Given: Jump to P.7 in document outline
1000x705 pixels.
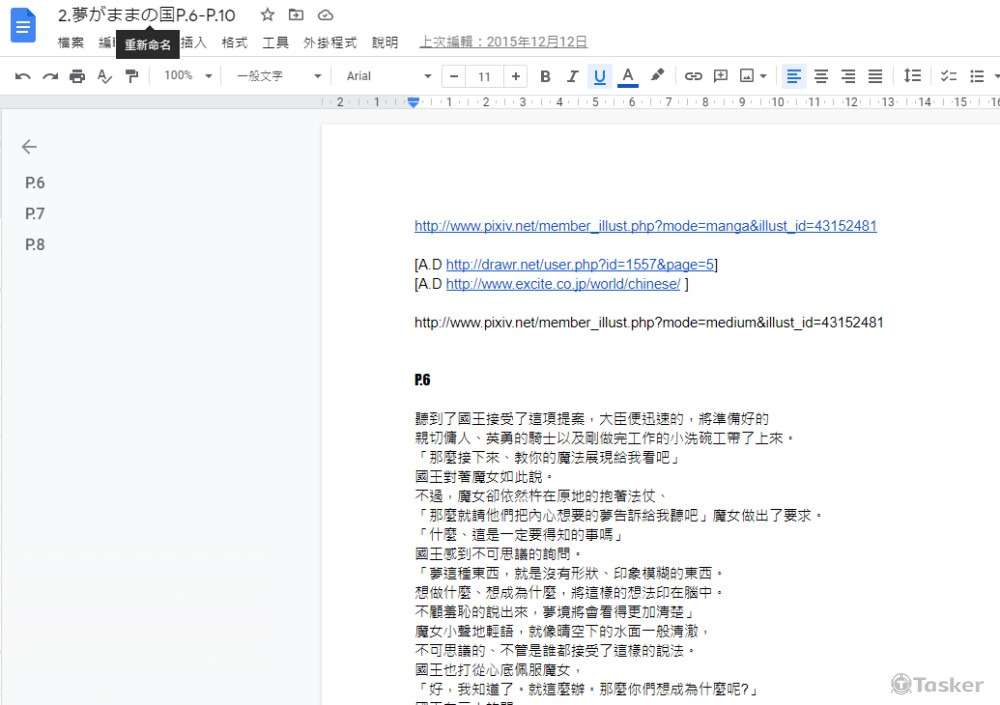Looking at the screenshot, I should coord(35,214).
